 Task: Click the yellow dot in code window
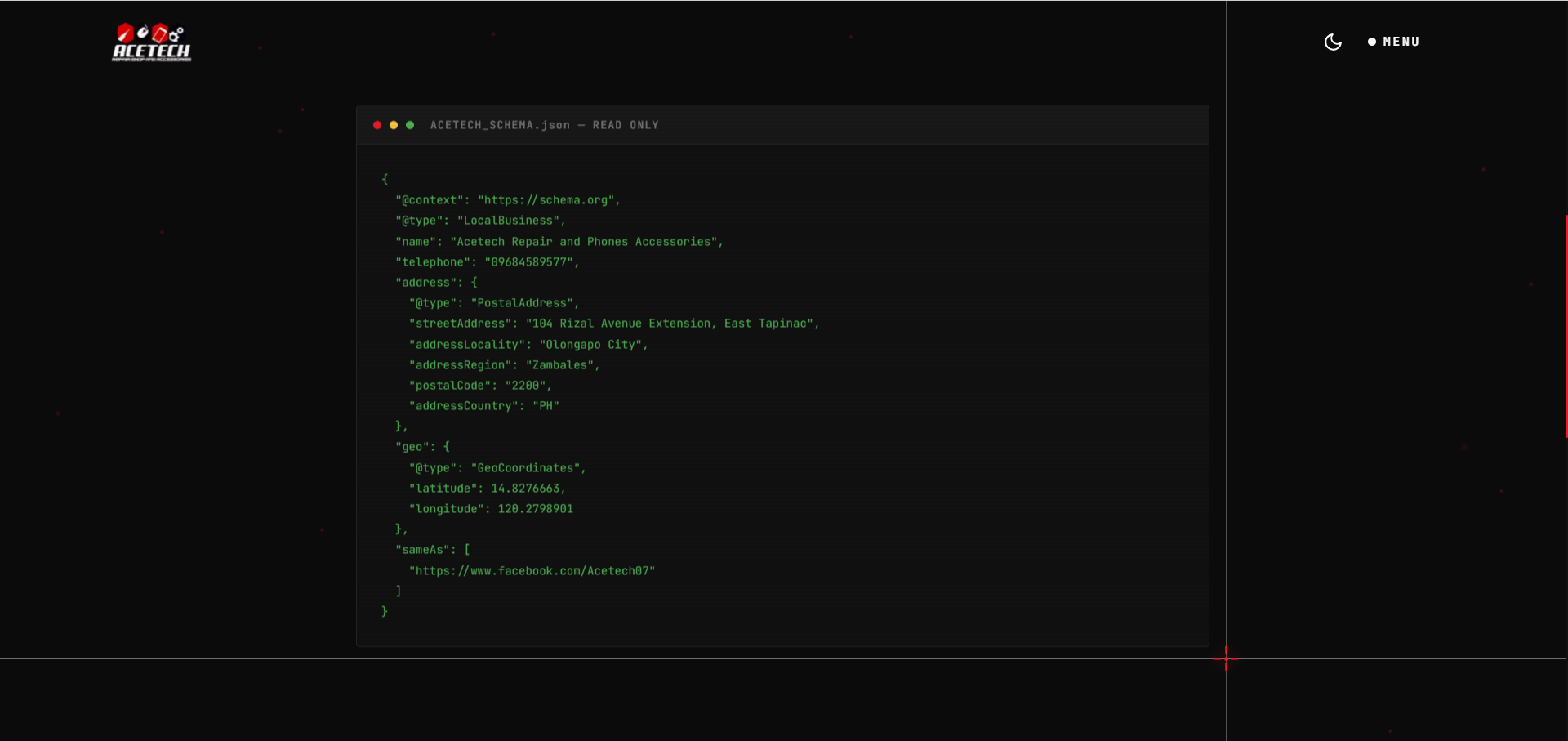coord(394,125)
